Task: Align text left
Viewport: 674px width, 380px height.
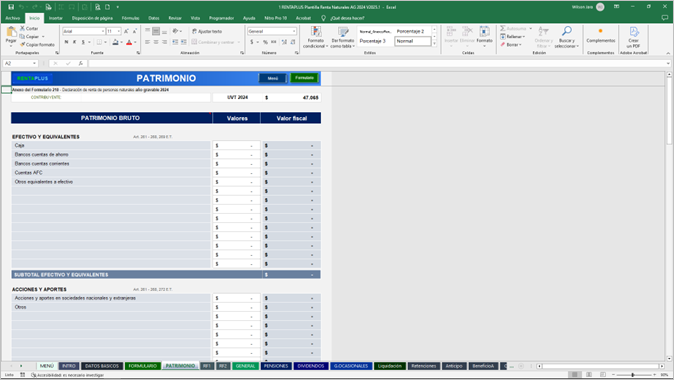Action: pos(147,42)
